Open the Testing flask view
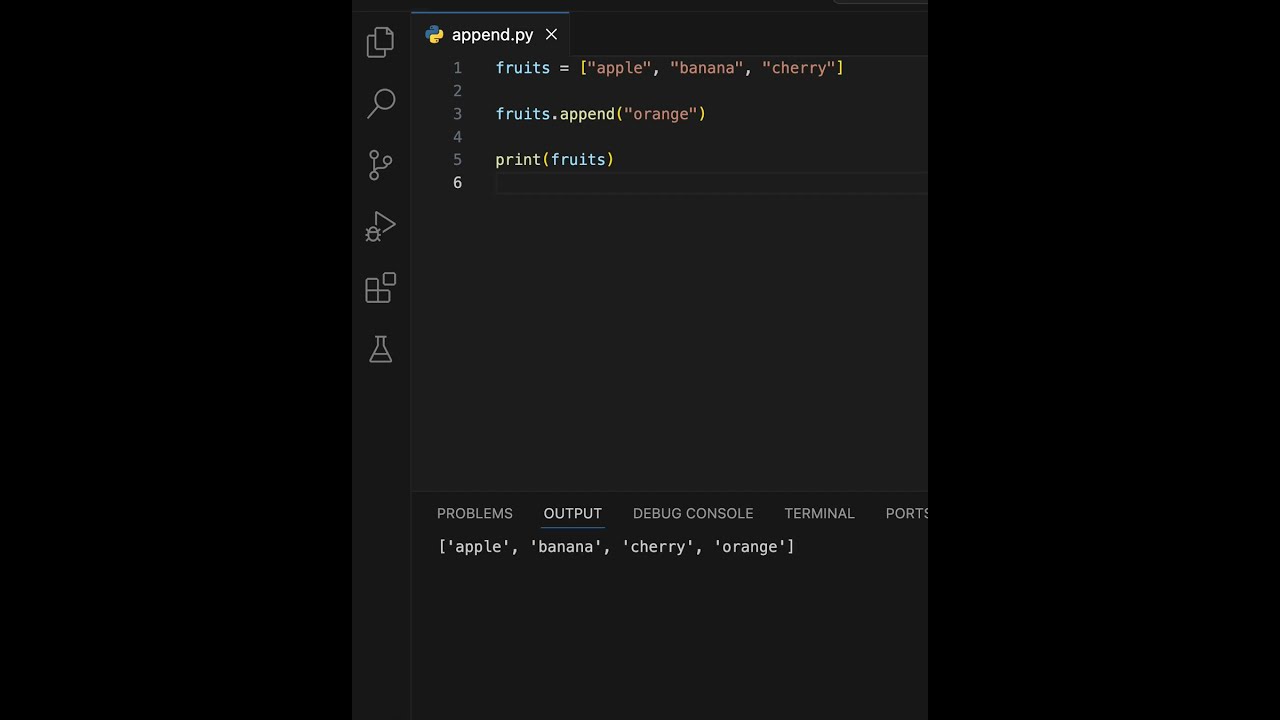 pyautogui.click(x=380, y=349)
